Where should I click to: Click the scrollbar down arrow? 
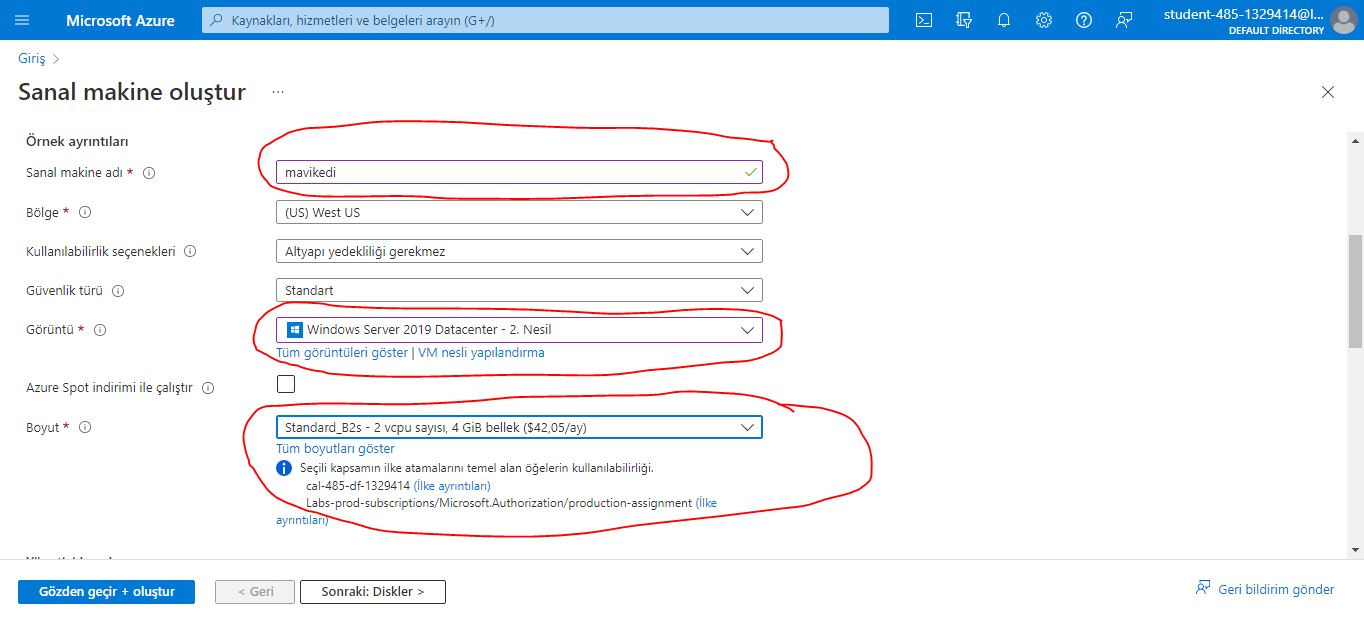pyautogui.click(x=1356, y=549)
